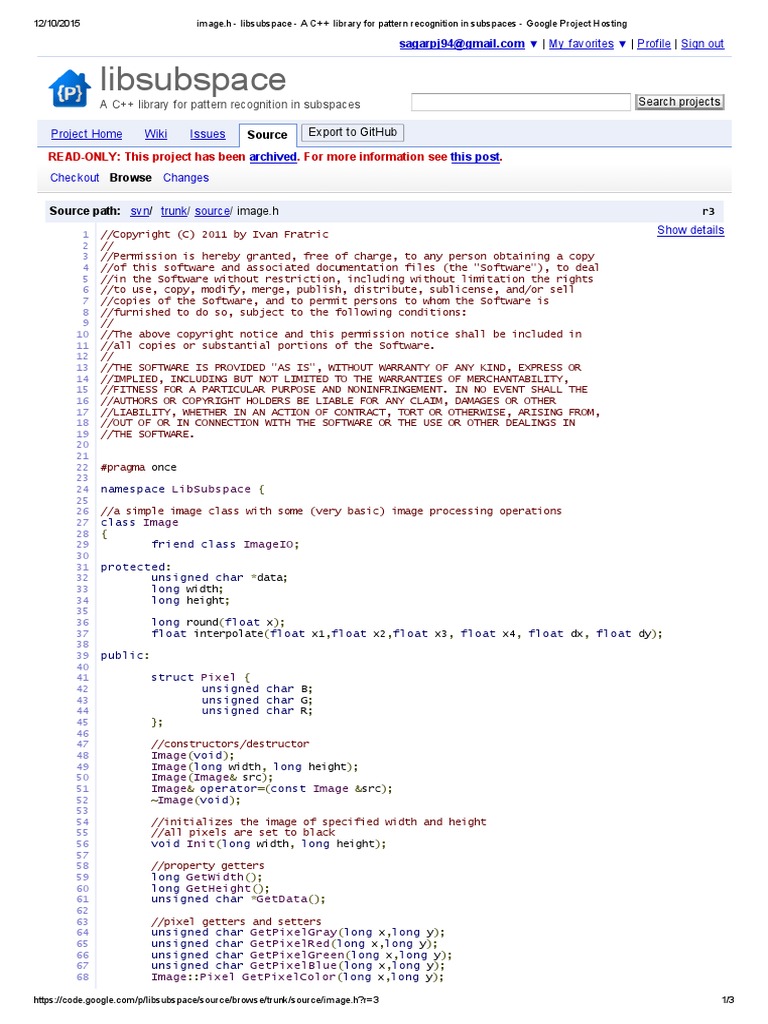Click 'struct Pixel {' code line

coord(200,677)
